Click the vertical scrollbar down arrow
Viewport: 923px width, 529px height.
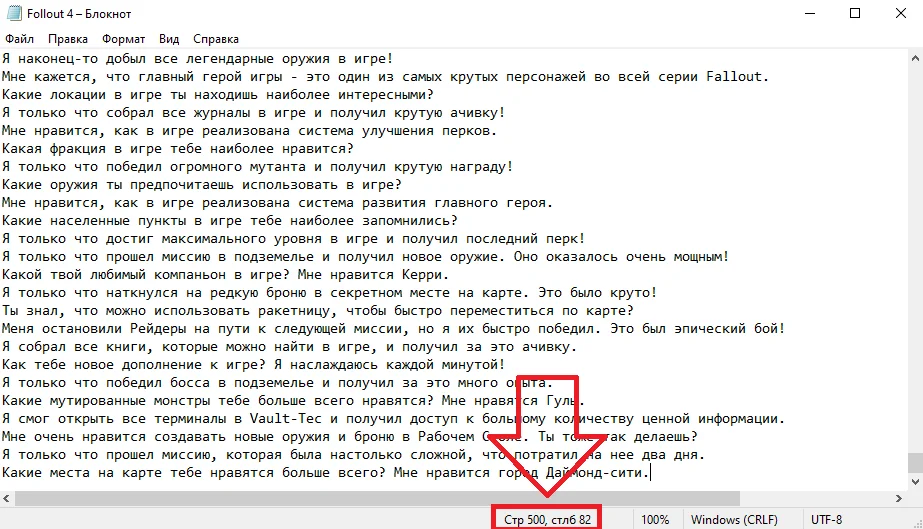pos(915,482)
